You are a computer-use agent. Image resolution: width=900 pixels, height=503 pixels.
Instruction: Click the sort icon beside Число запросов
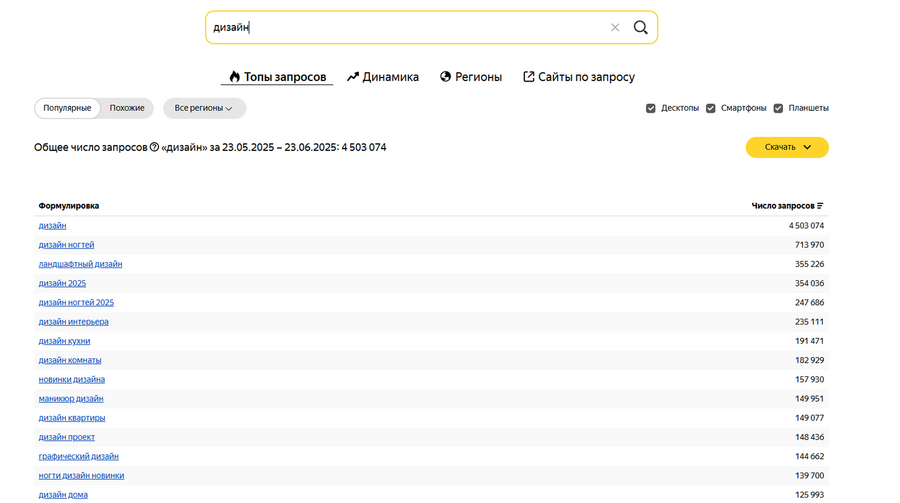pyautogui.click(x=820, y=206)
